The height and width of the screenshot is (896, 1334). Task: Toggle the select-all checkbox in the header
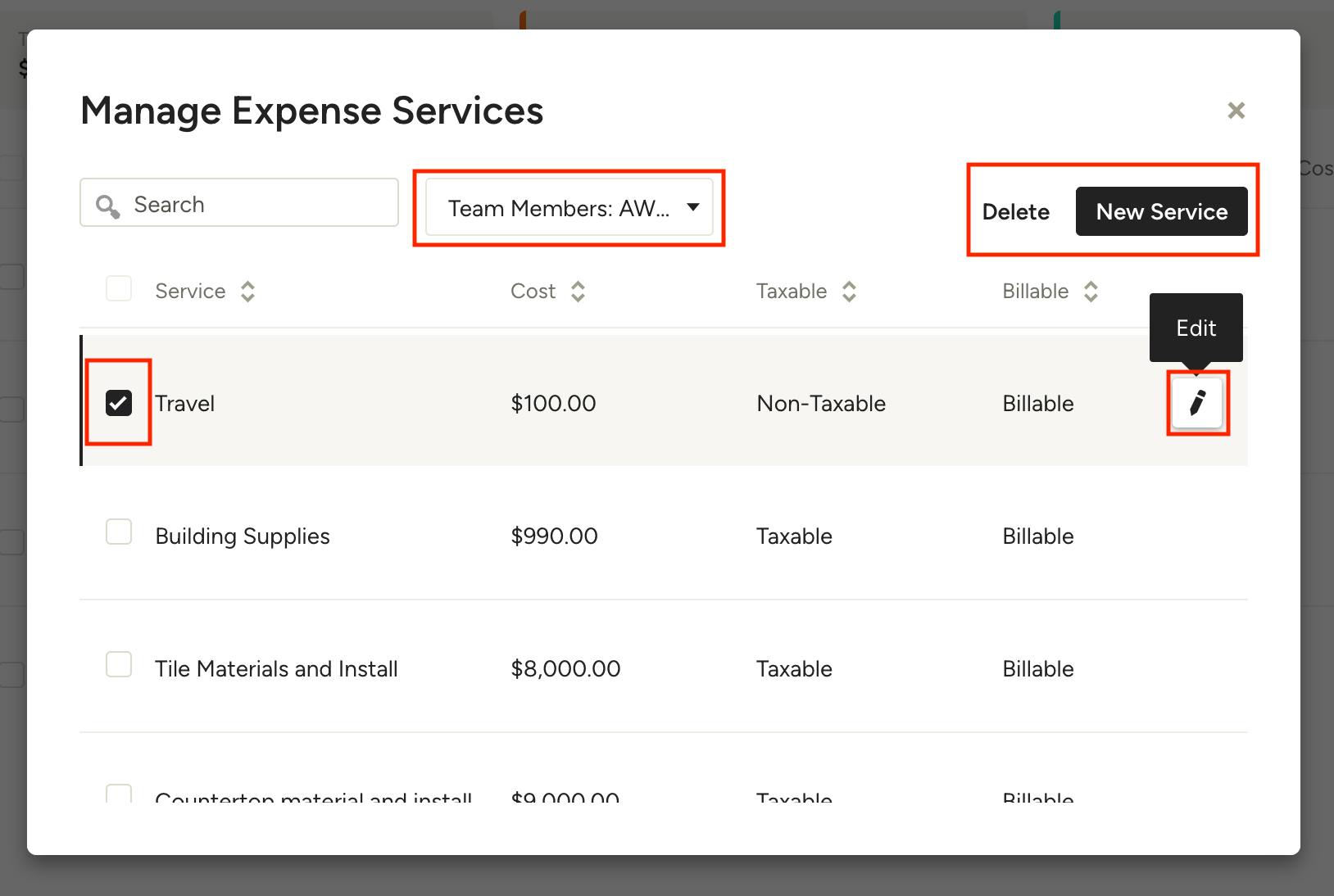pyautogui.click(x=119, y=288)
